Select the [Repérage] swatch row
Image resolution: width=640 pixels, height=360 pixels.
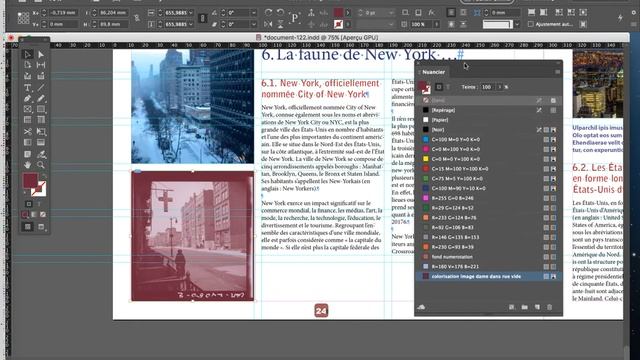[x=489, y=110]
